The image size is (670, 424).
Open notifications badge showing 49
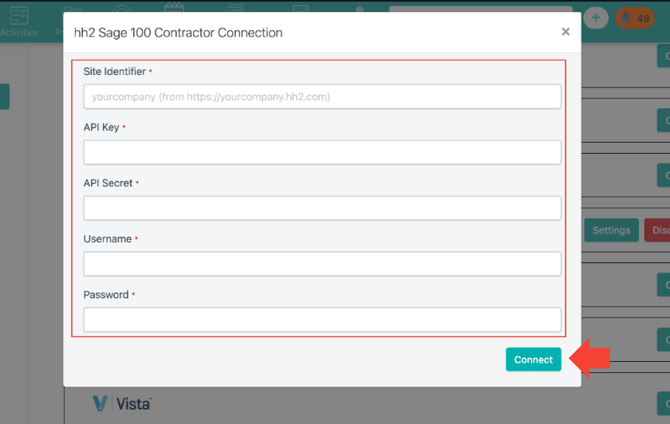click(x=635, y=18)
